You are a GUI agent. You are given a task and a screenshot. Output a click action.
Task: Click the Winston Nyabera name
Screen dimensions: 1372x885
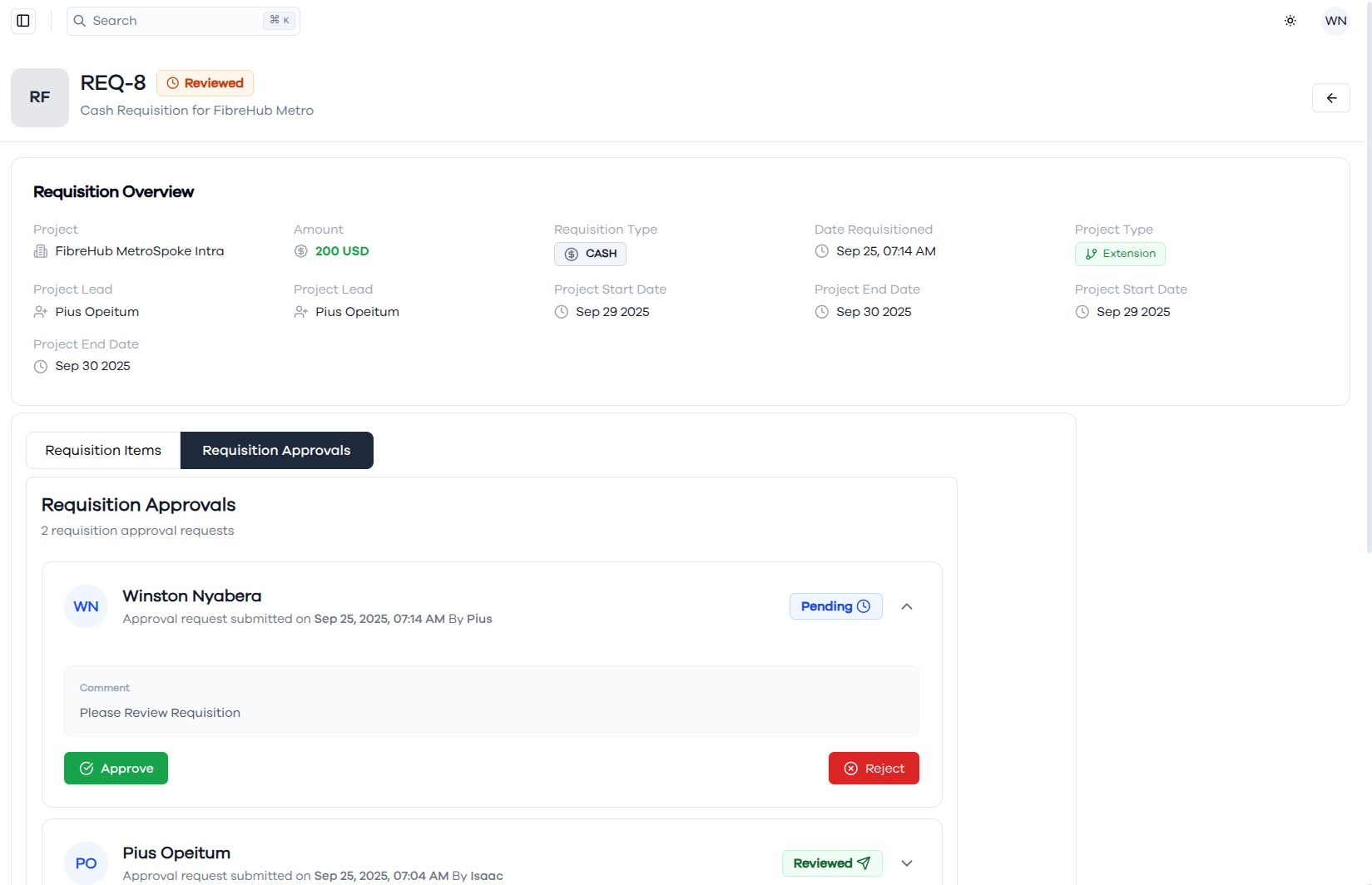click(192, 596)
